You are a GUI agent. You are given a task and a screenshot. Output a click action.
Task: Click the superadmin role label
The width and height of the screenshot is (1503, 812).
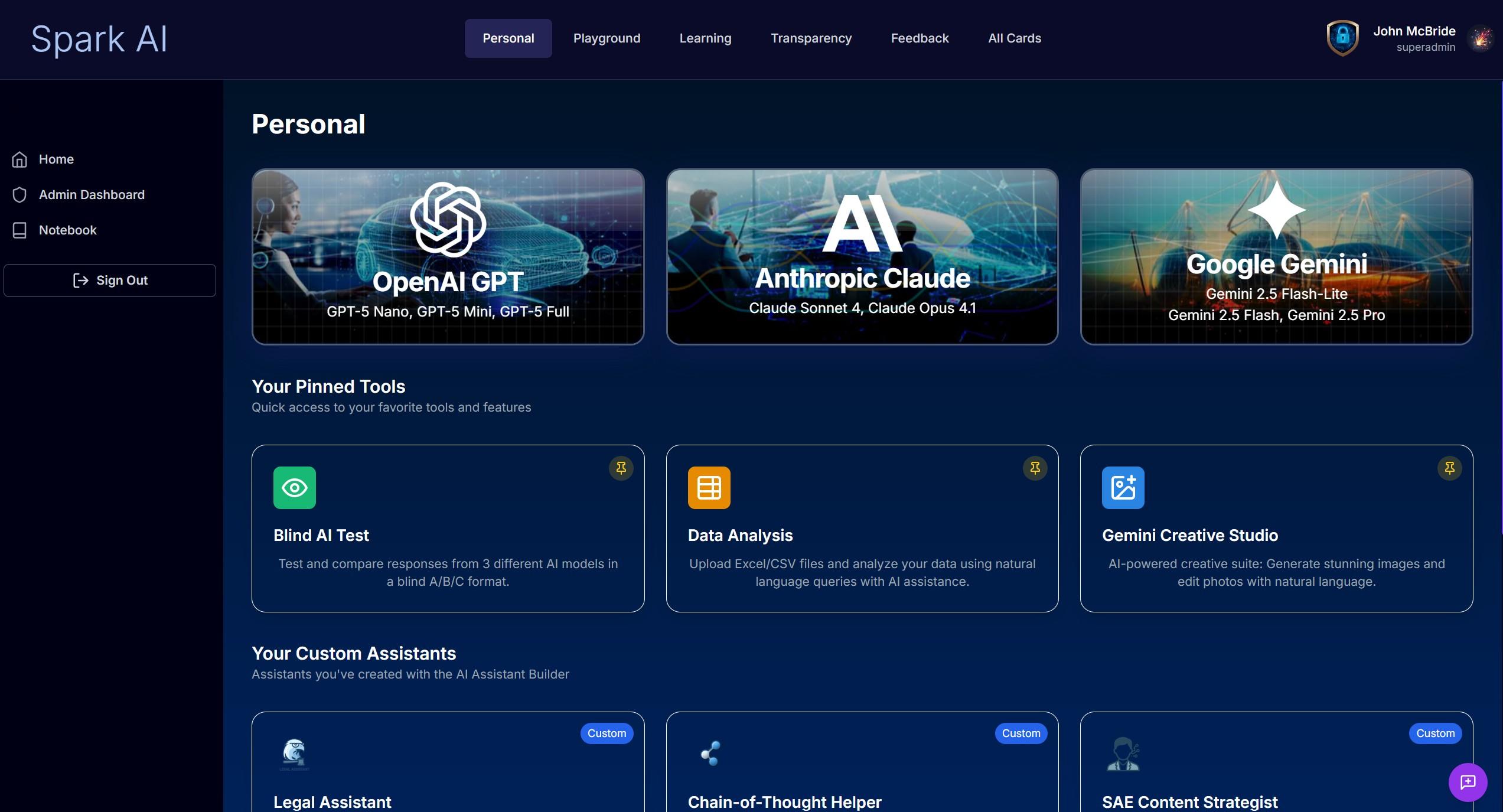click(x=1426, y=47)
